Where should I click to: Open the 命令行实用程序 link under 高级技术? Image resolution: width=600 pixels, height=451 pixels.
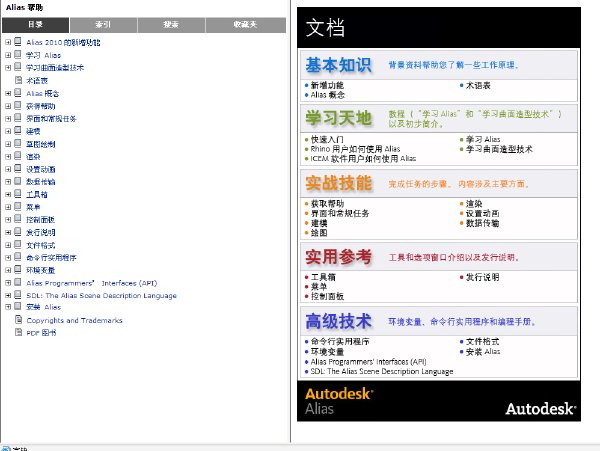[340, 342]
